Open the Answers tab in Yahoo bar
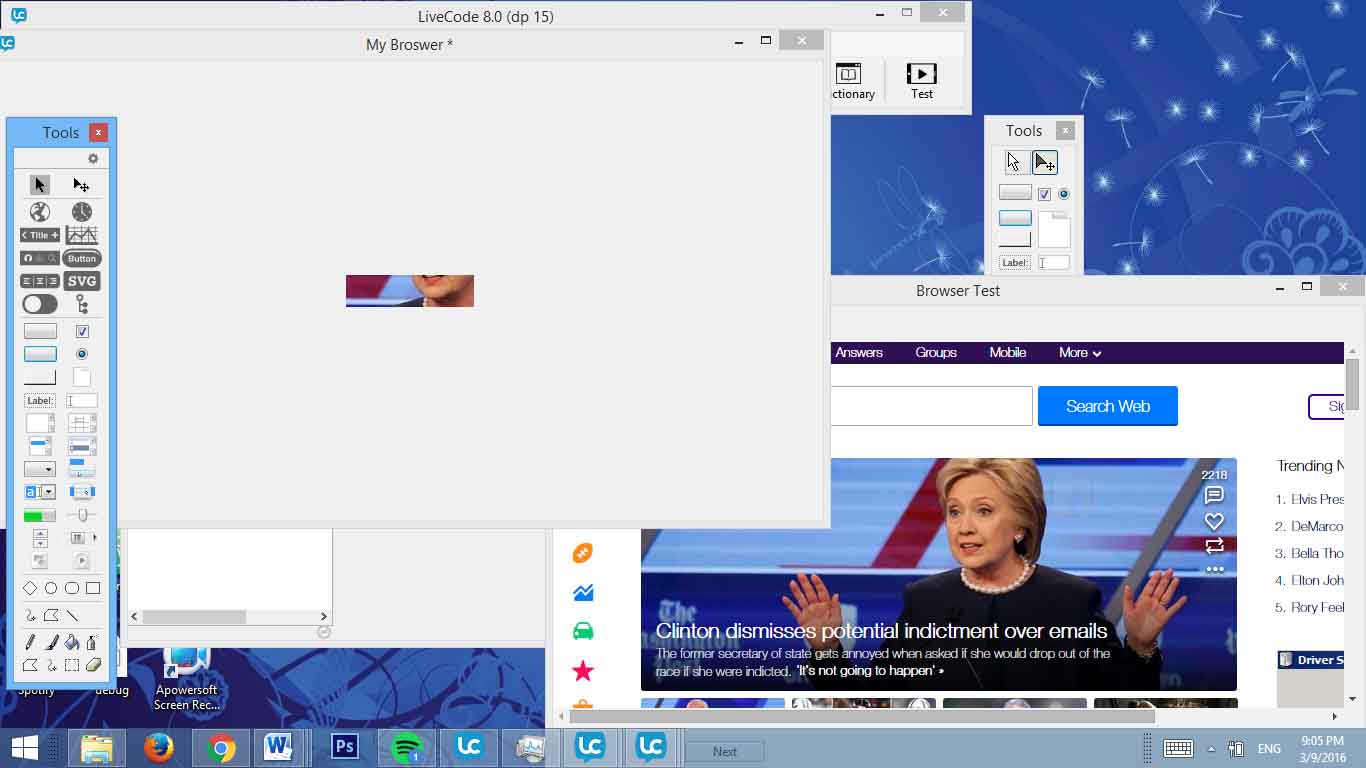This screenshot has width=1366, height=768. click(x=859, y=352)
